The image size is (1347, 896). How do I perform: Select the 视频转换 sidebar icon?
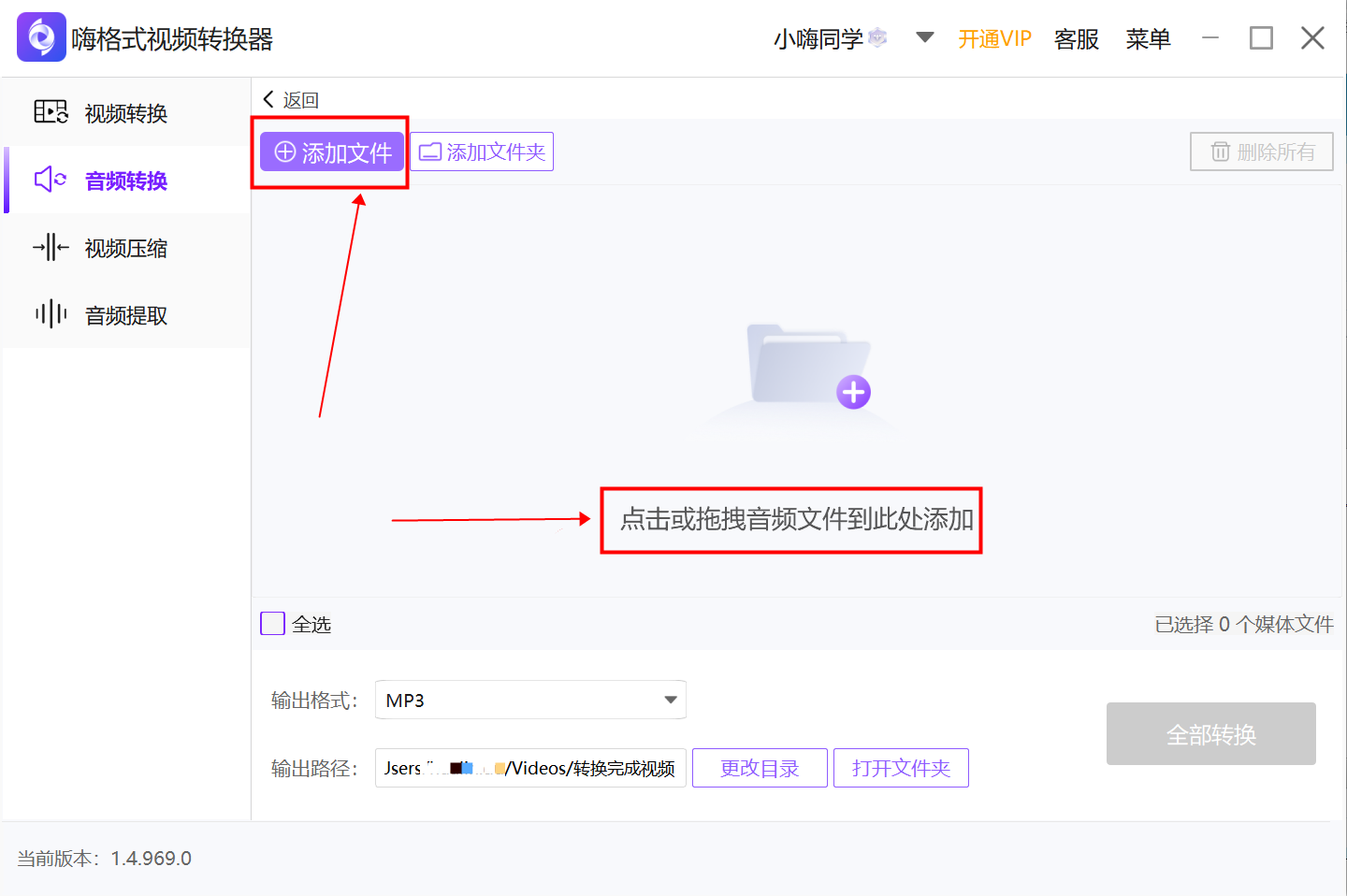50,112
